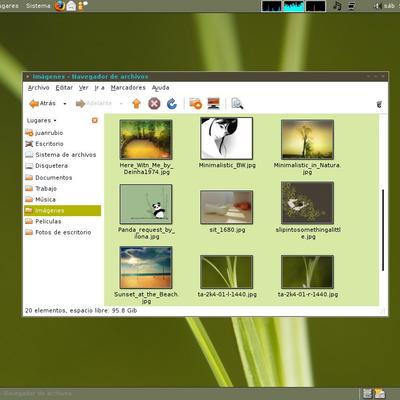Image resolution: width=400 pixels, height=400 pixels.
Task: Click the window menu icon in title bar
Action: pyautogui.click(x=27, y=77)
